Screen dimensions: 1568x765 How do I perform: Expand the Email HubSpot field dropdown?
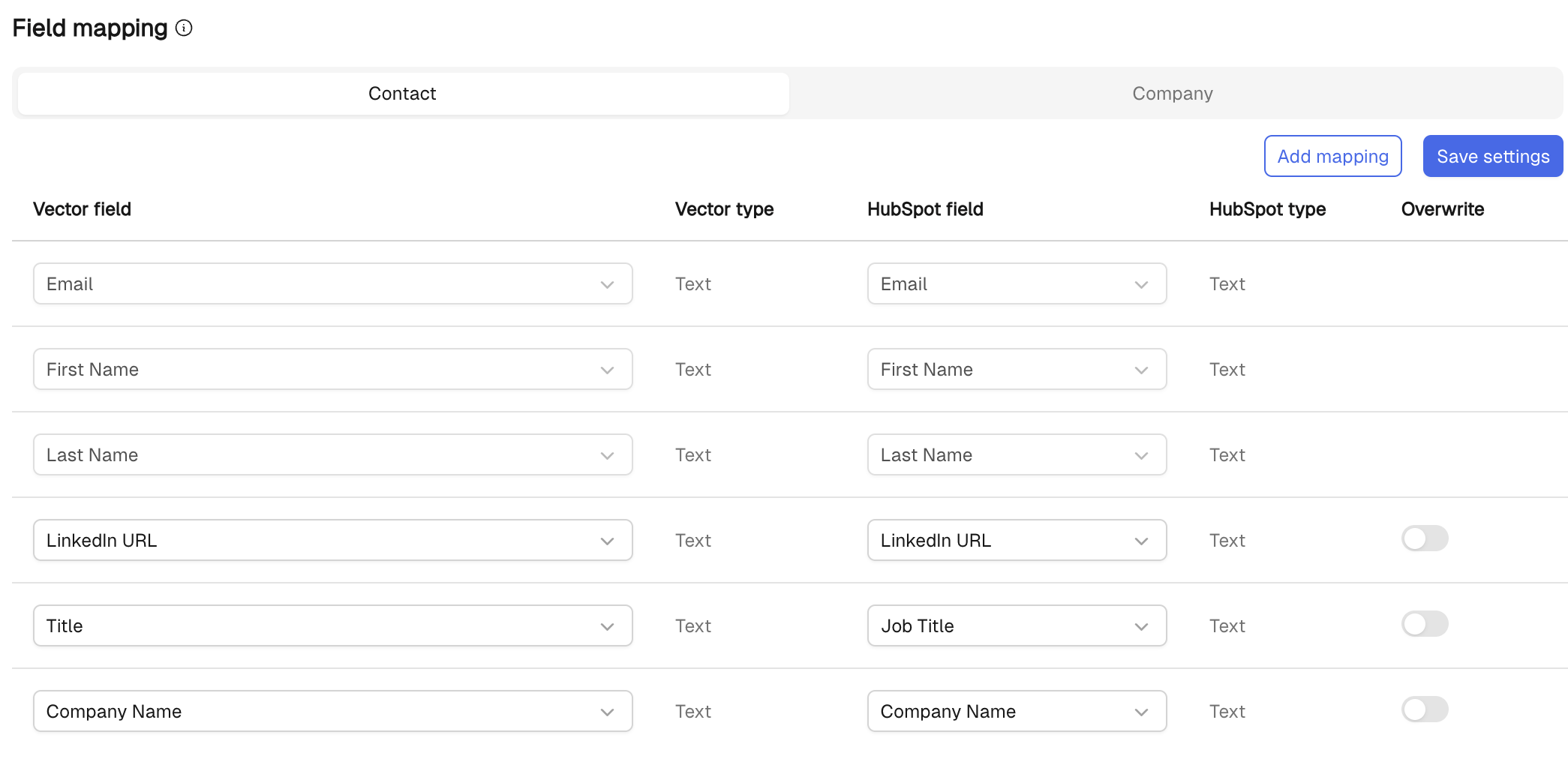pos(1016,284)
